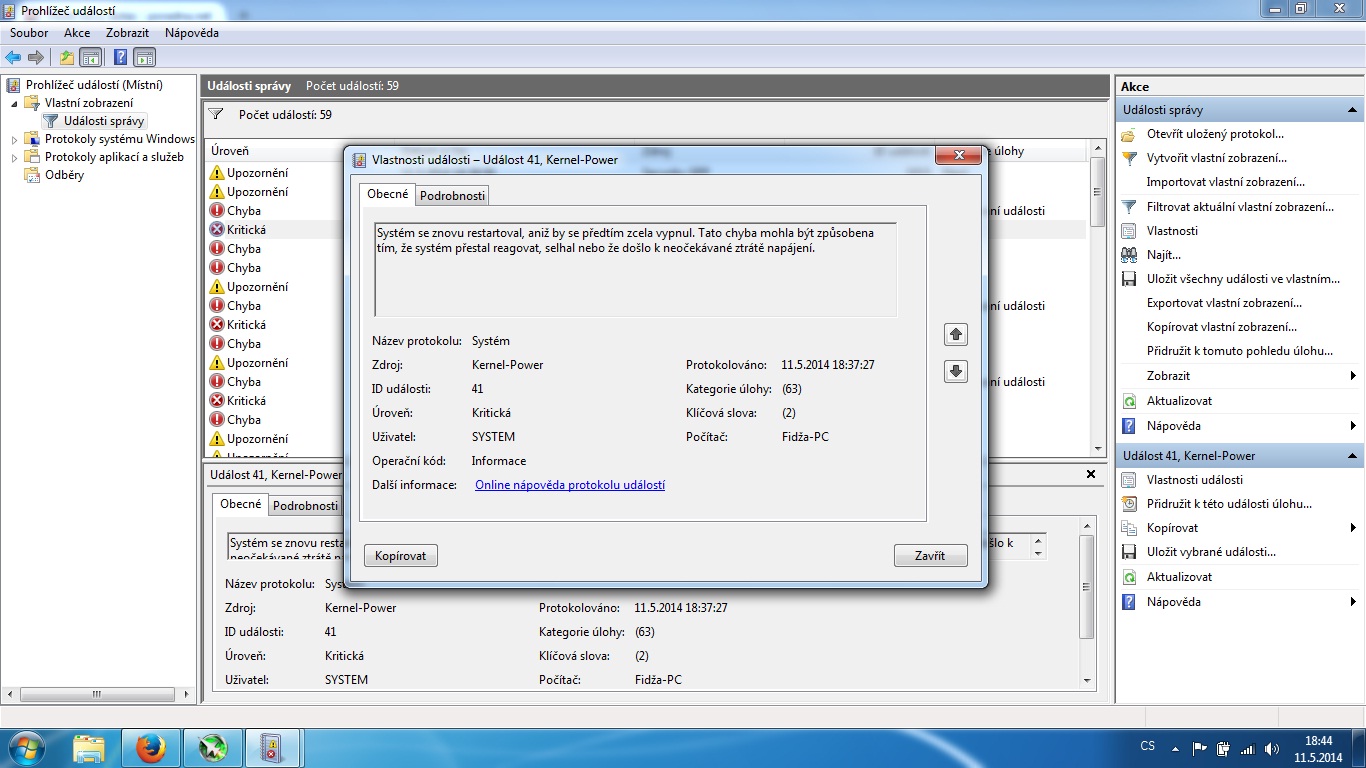Click Importovat vlastní zobrazení action
This screenshot has height=768, width=1366.
click(1225, 182)
